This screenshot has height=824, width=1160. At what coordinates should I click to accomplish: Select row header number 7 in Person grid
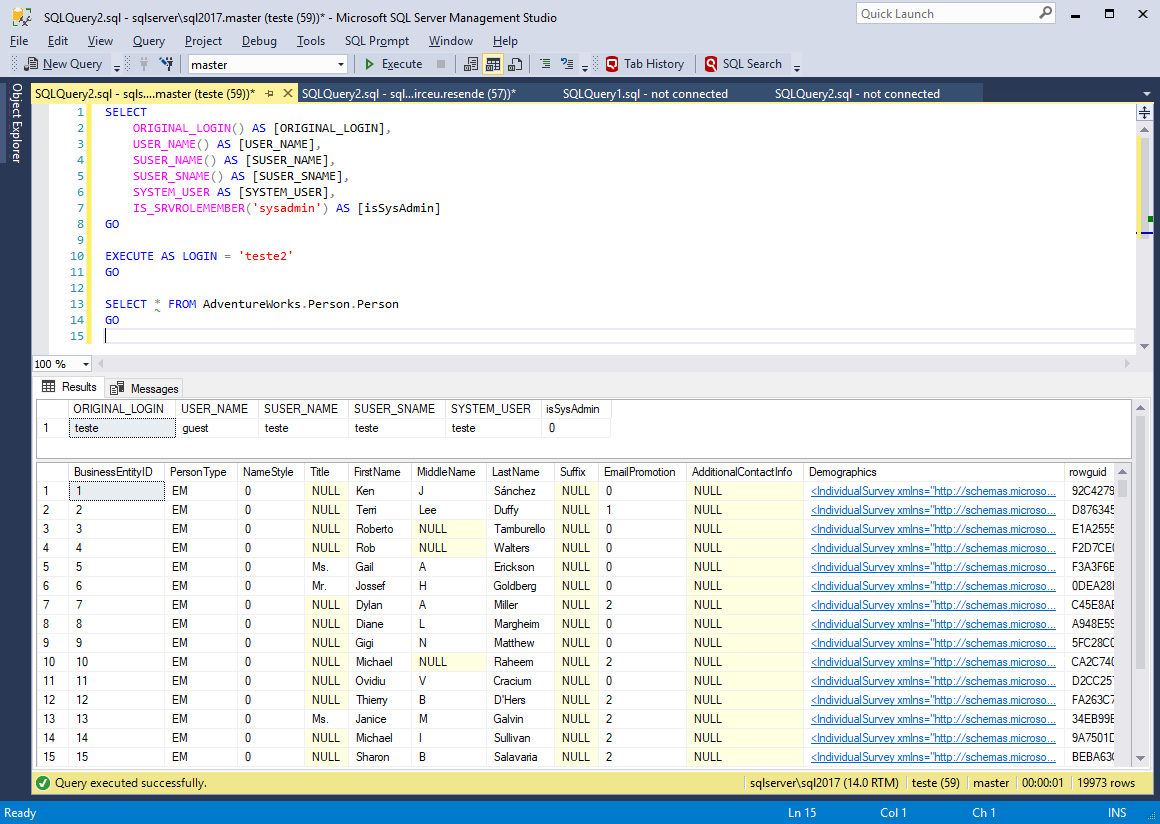pyautogui.click(x=52, y=605)
